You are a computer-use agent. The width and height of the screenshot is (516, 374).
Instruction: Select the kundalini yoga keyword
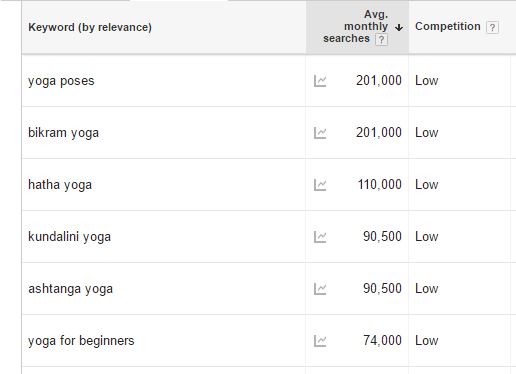(x=69, y=237)
